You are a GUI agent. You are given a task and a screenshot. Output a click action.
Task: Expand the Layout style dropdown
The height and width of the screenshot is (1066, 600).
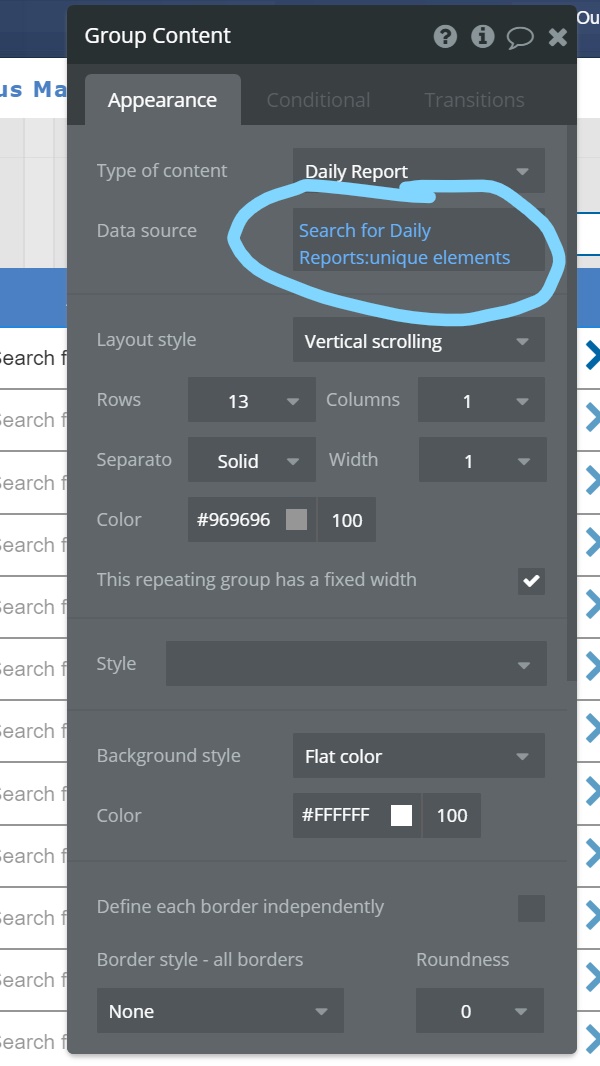[419, 341]
